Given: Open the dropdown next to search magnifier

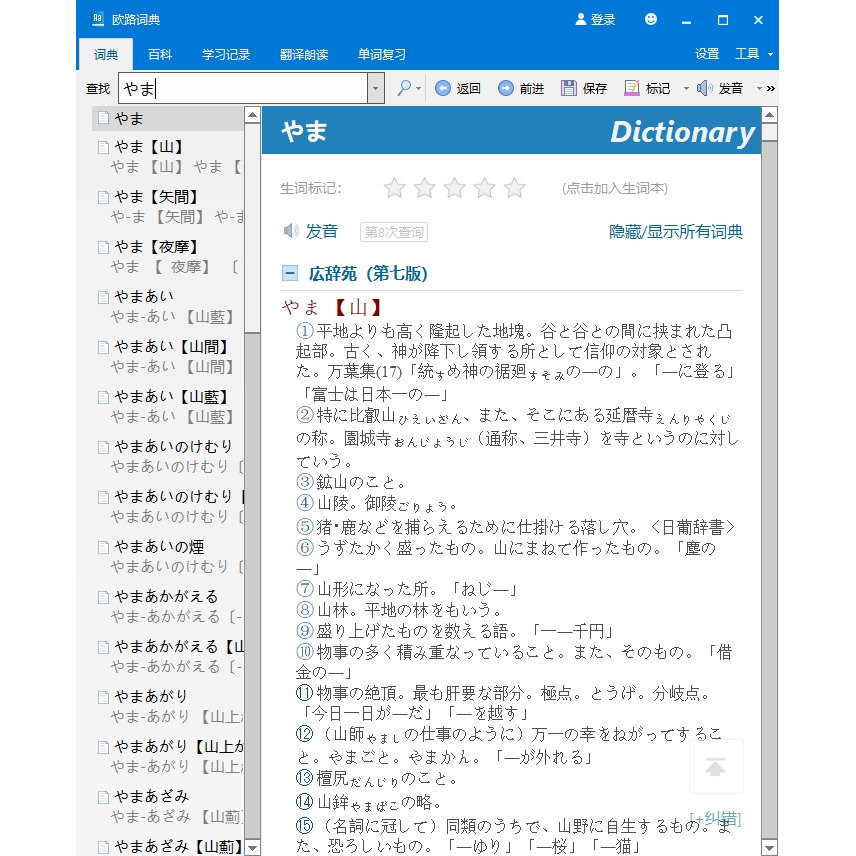Looking at the screenshot, I should [x=419, y=88].
